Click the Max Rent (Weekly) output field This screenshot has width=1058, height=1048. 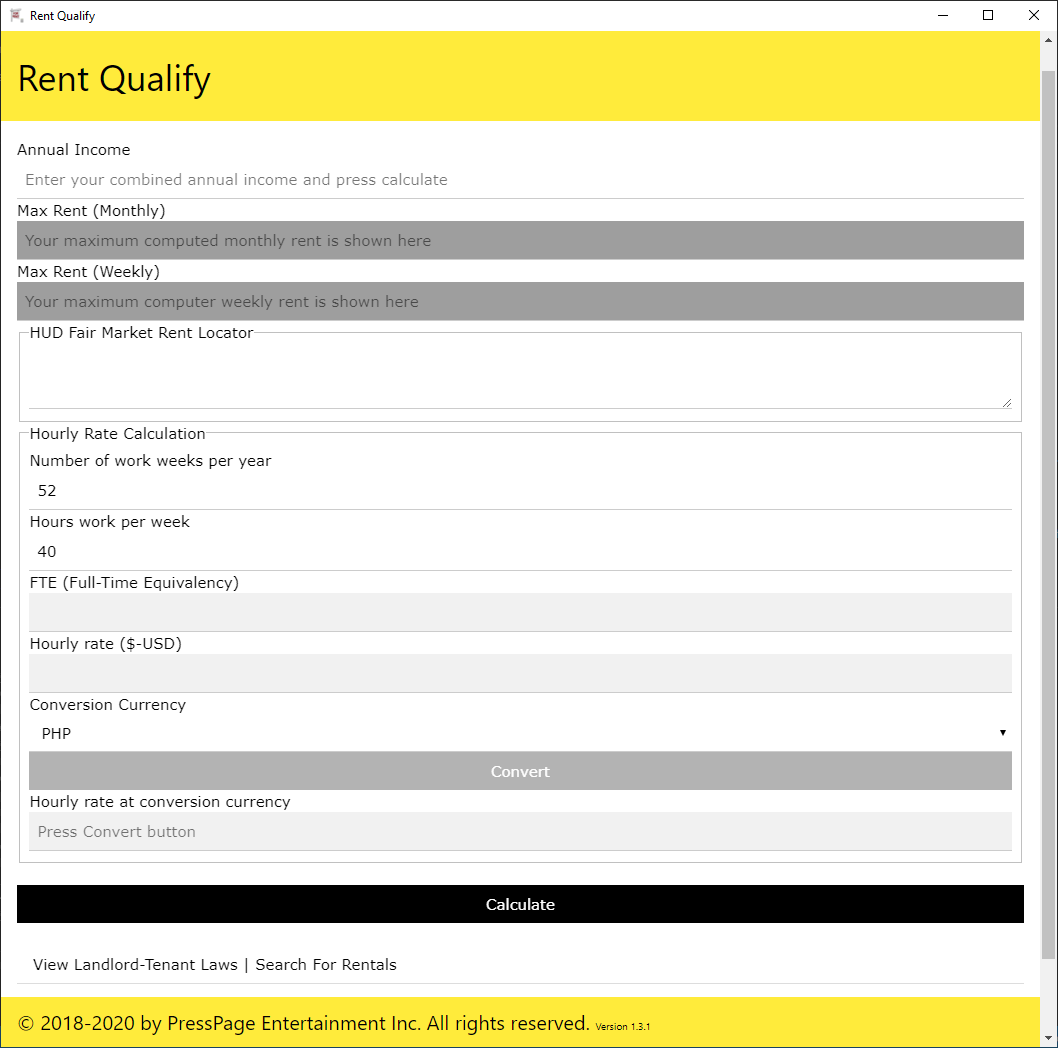click(x=520, y=301)
